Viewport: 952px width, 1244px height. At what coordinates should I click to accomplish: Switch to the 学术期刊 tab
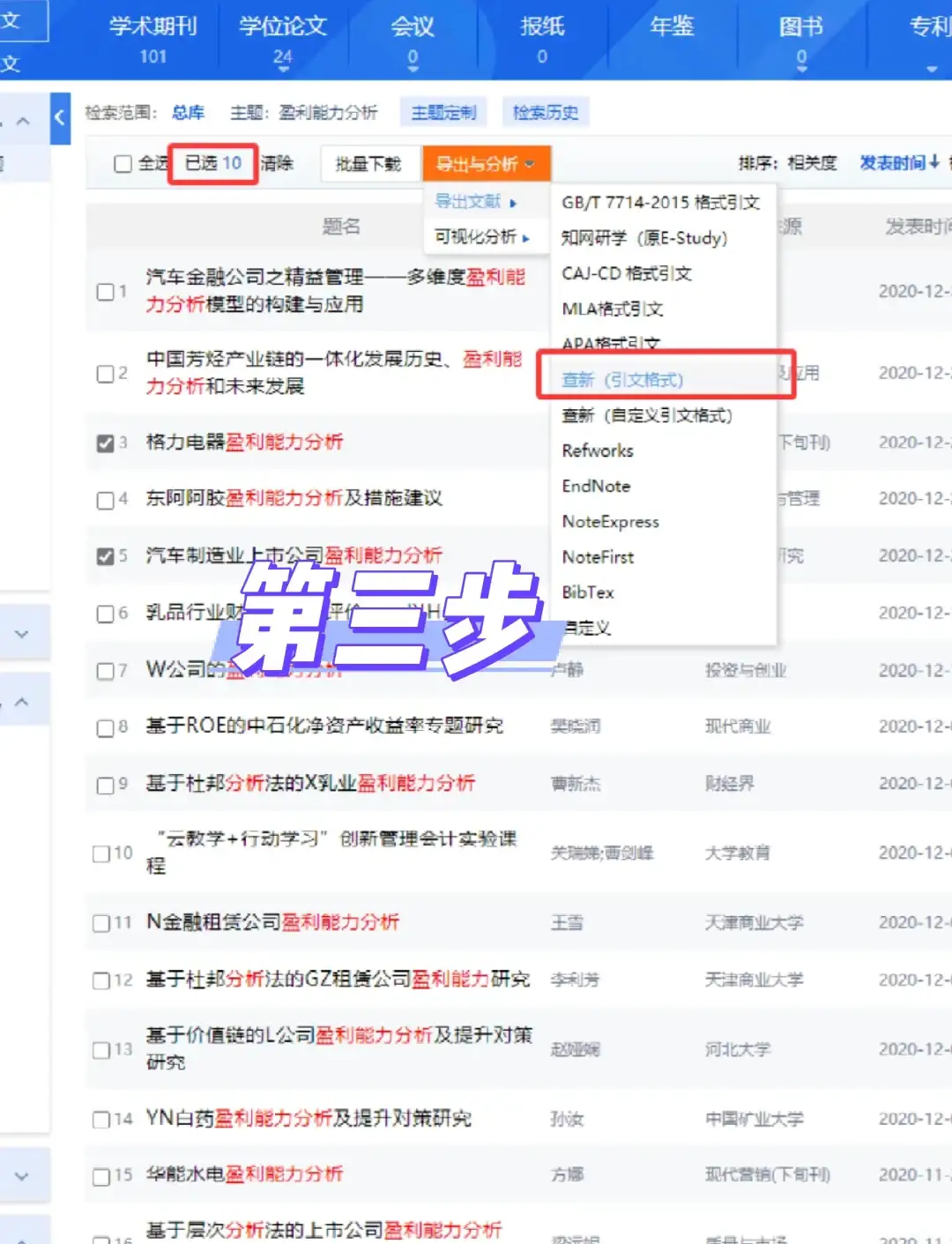coord(152,26)
